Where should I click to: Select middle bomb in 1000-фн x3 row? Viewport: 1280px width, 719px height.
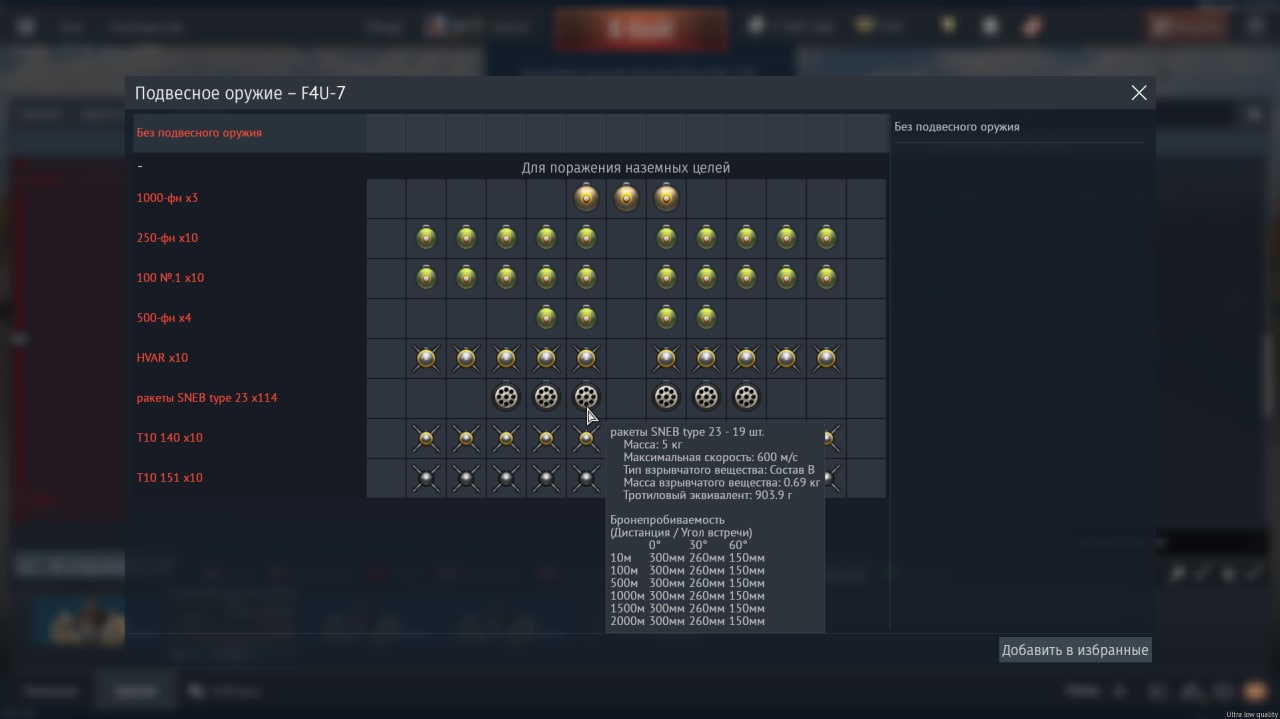pos(626,198)
